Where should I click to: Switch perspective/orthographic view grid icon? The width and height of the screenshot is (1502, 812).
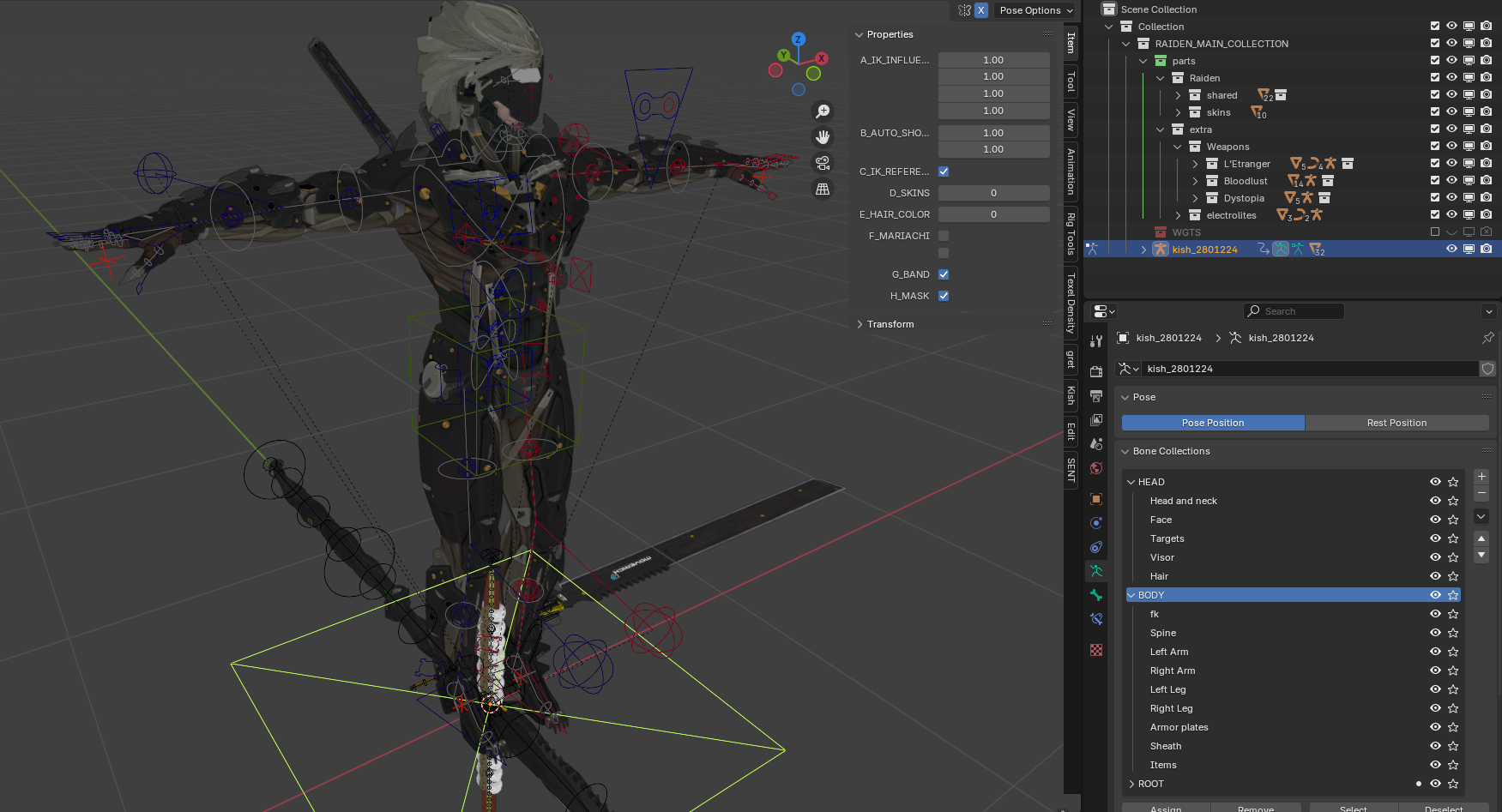823,189
